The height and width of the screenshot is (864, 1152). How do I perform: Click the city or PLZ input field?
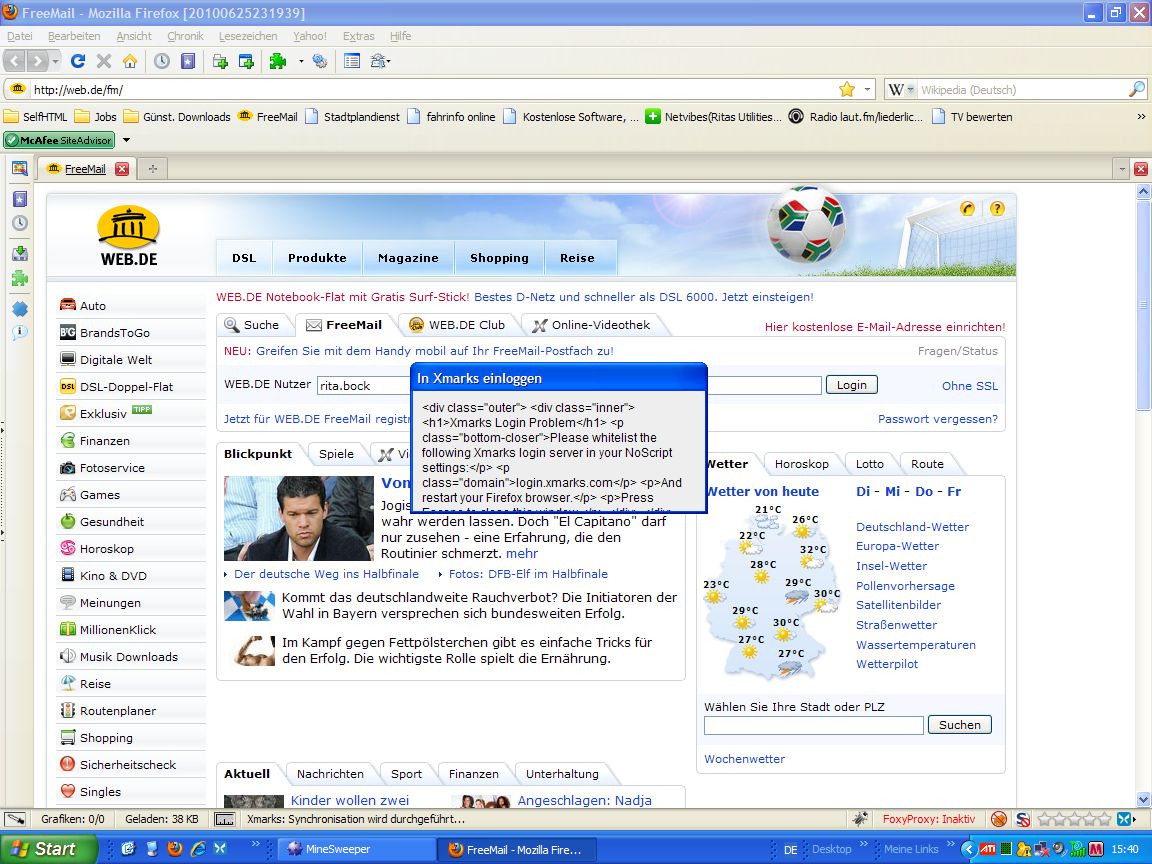point(812,725)
